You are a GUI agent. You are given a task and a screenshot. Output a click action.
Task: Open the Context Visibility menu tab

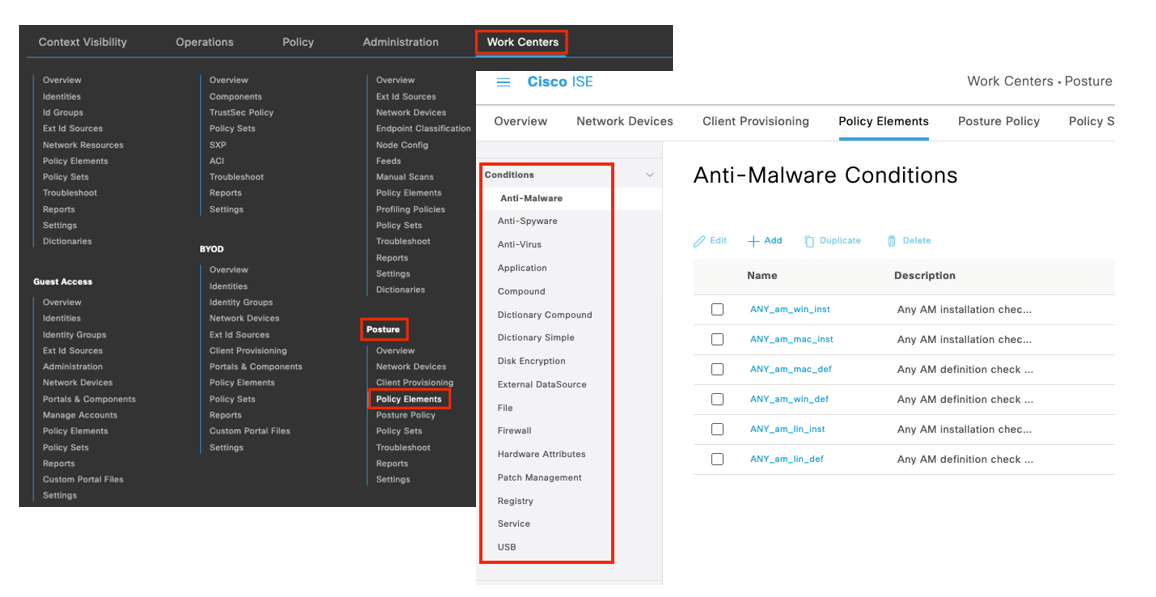(83, 42)
